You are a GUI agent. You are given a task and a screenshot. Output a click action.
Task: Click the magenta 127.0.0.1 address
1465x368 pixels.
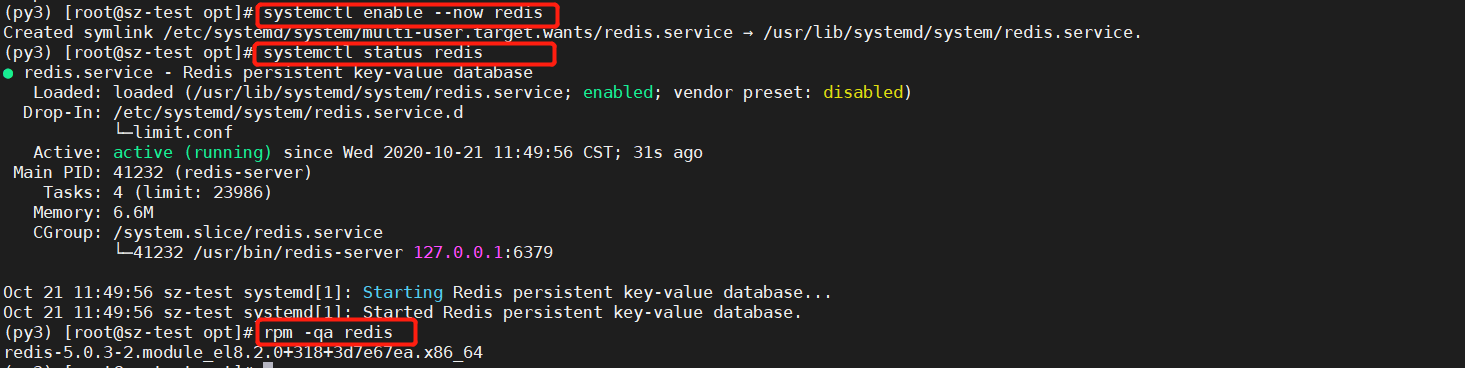[458, 252]
